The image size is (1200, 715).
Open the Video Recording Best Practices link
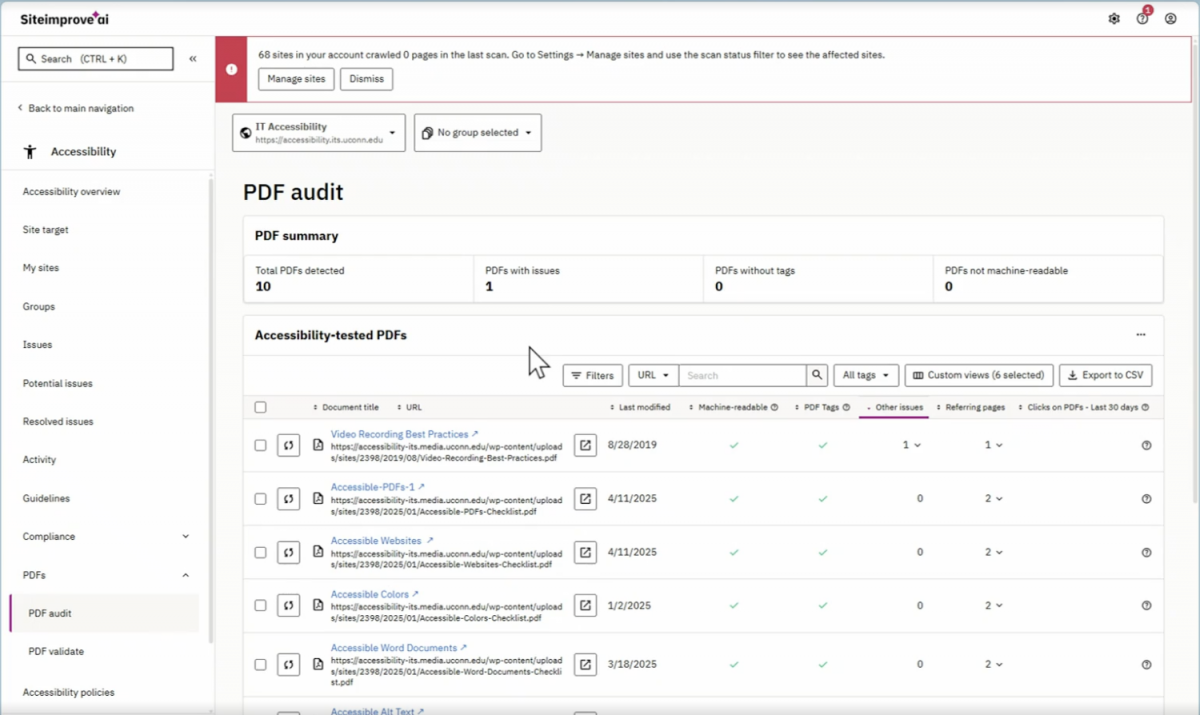[404, 434]
